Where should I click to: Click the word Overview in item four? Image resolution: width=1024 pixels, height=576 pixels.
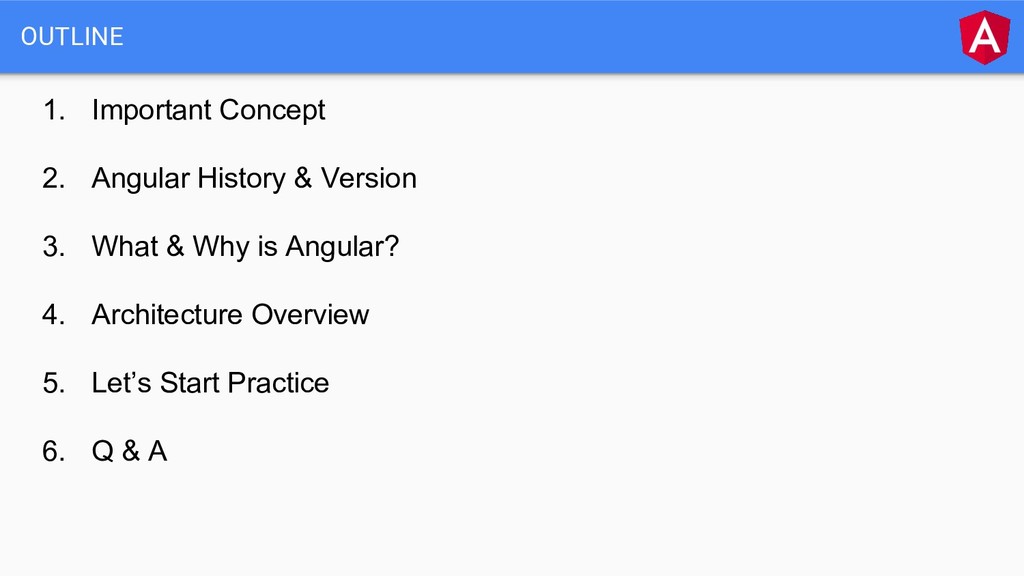coord(310,314)
